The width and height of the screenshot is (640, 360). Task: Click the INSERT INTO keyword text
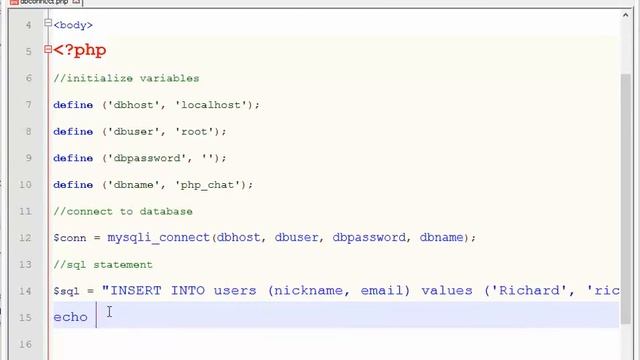[x=158, y=291]
